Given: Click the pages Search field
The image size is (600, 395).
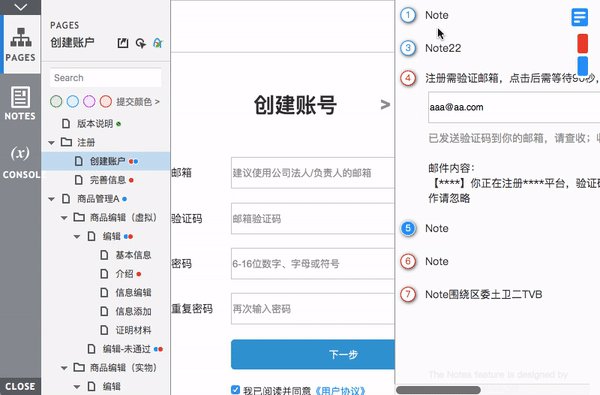Looking at the screenshot, I should 106,78.
